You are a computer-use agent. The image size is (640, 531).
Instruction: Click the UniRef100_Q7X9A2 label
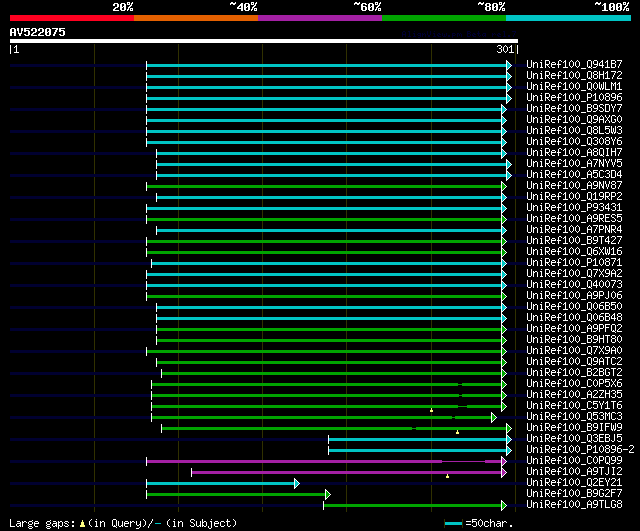coord(574,274)
